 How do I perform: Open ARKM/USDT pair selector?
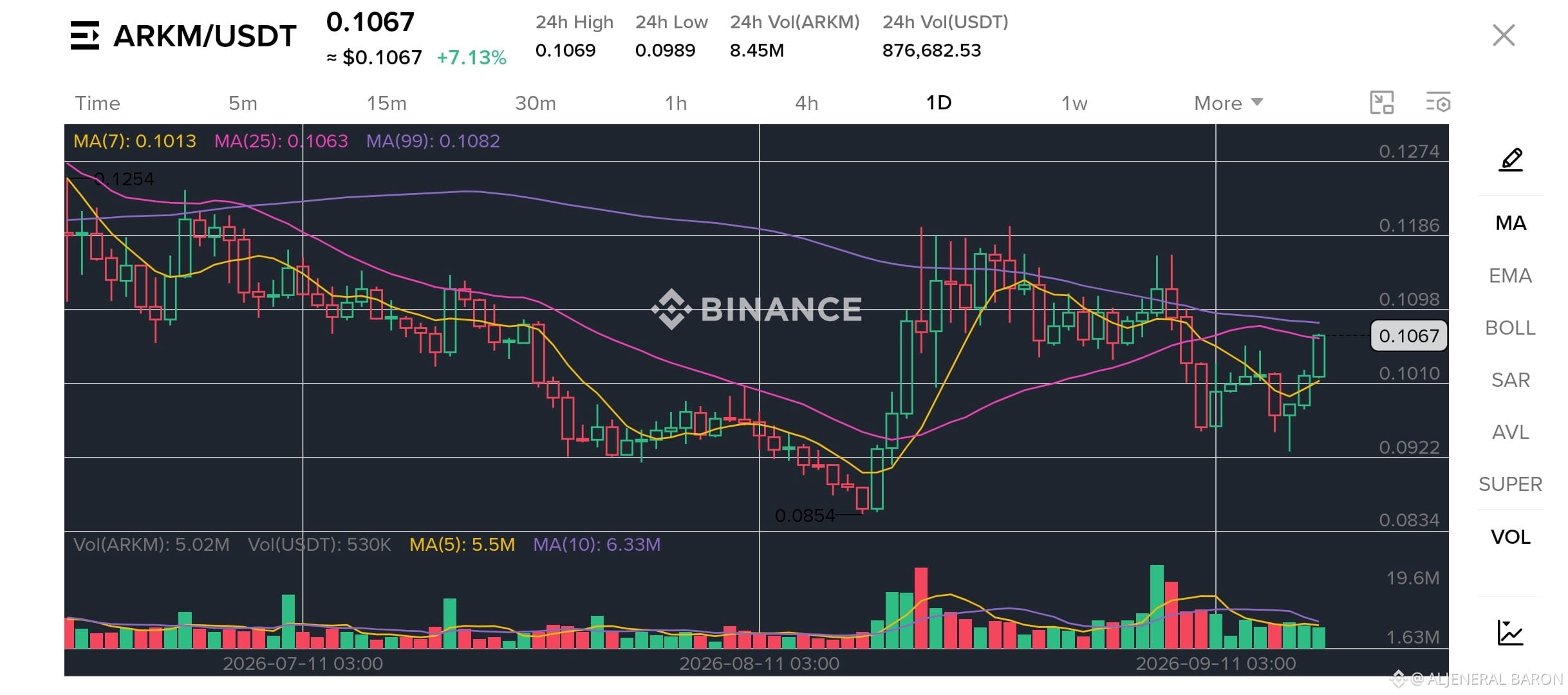point(205,36)
